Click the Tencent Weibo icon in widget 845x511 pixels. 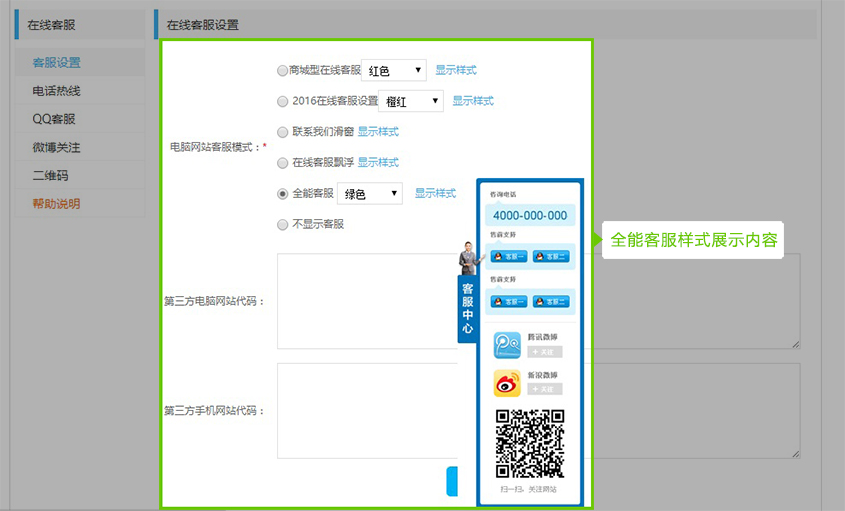(508, 345)
